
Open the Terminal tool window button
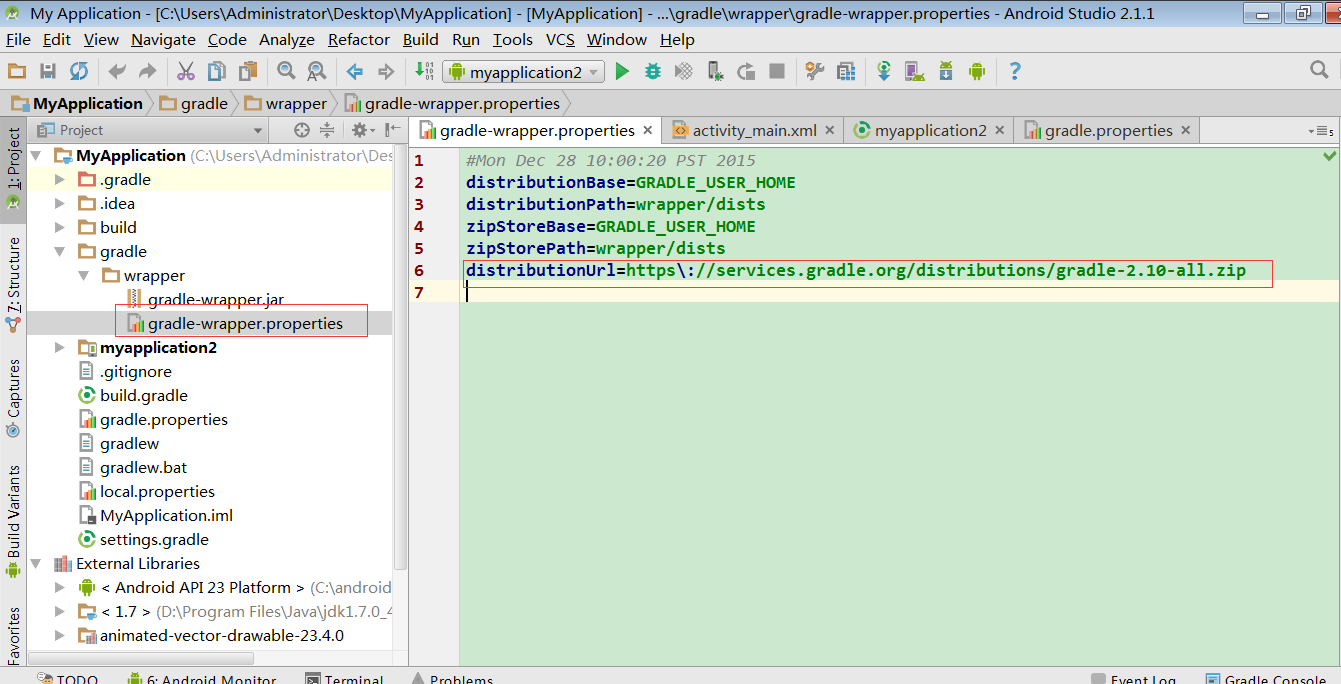(x=353, y=679)
